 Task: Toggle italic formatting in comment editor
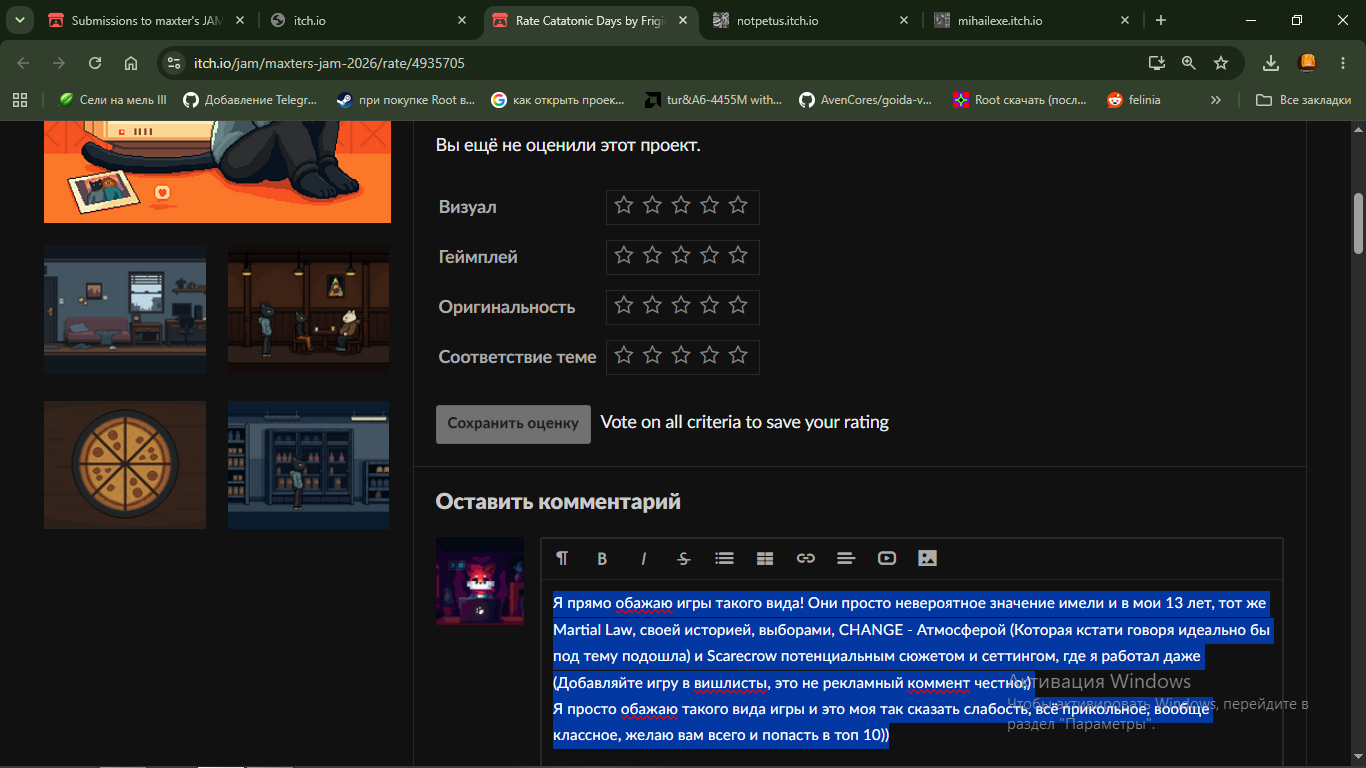click(x=643, y=559)
